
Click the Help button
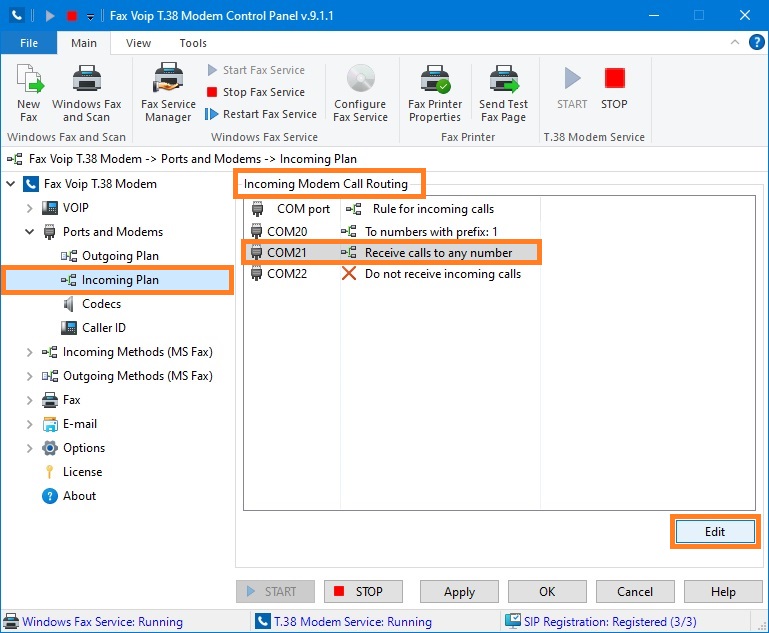click(723, 592)
